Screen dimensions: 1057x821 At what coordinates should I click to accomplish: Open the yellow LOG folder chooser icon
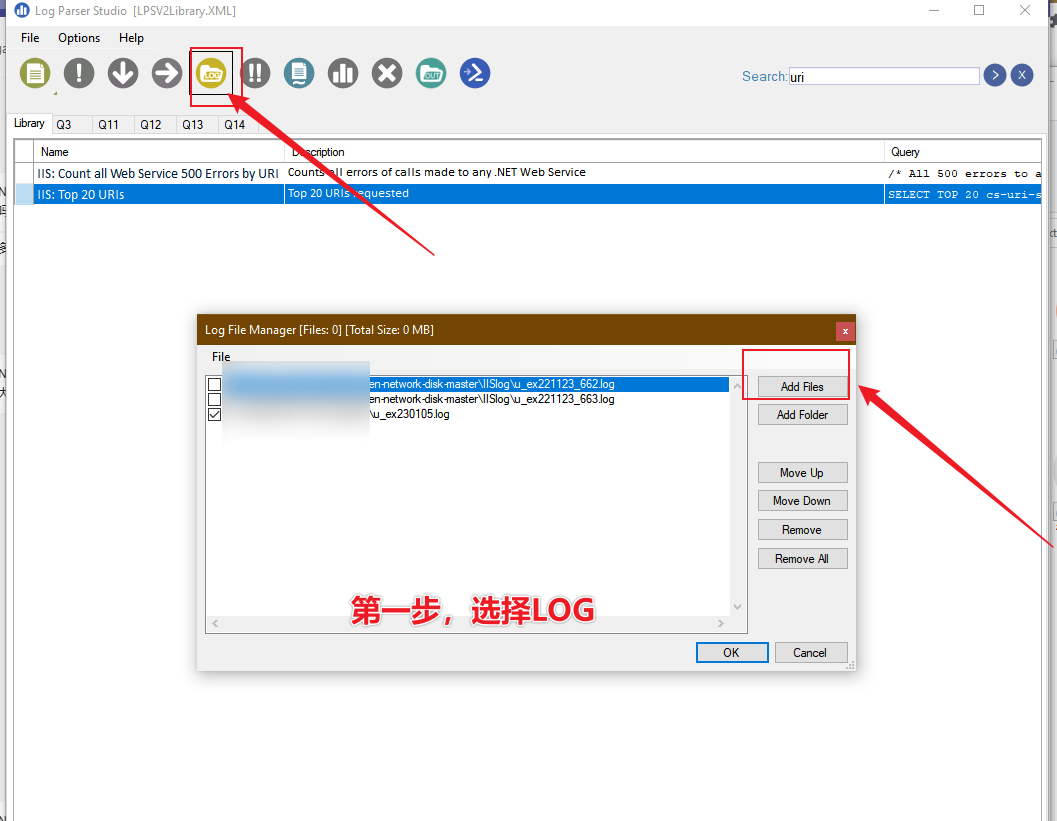coord(211,73)
